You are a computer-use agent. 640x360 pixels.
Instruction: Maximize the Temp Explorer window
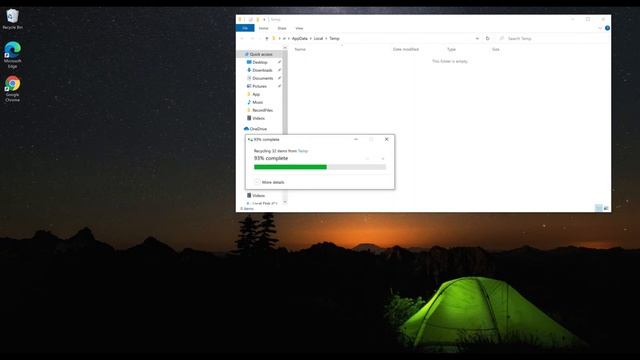tap(588, 19)
